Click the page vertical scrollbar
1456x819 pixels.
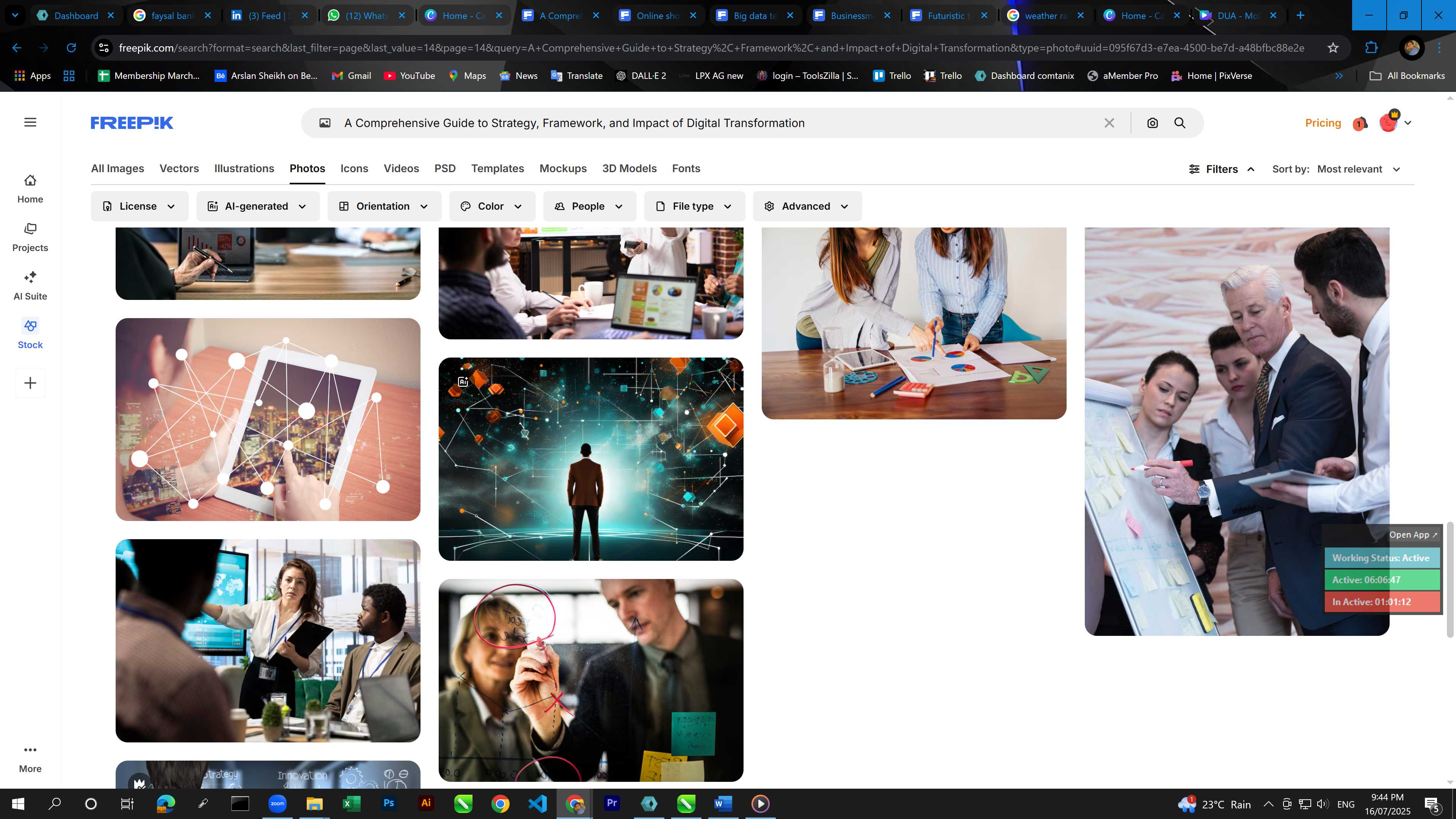pyautogui.click(x=1450, y=579)
